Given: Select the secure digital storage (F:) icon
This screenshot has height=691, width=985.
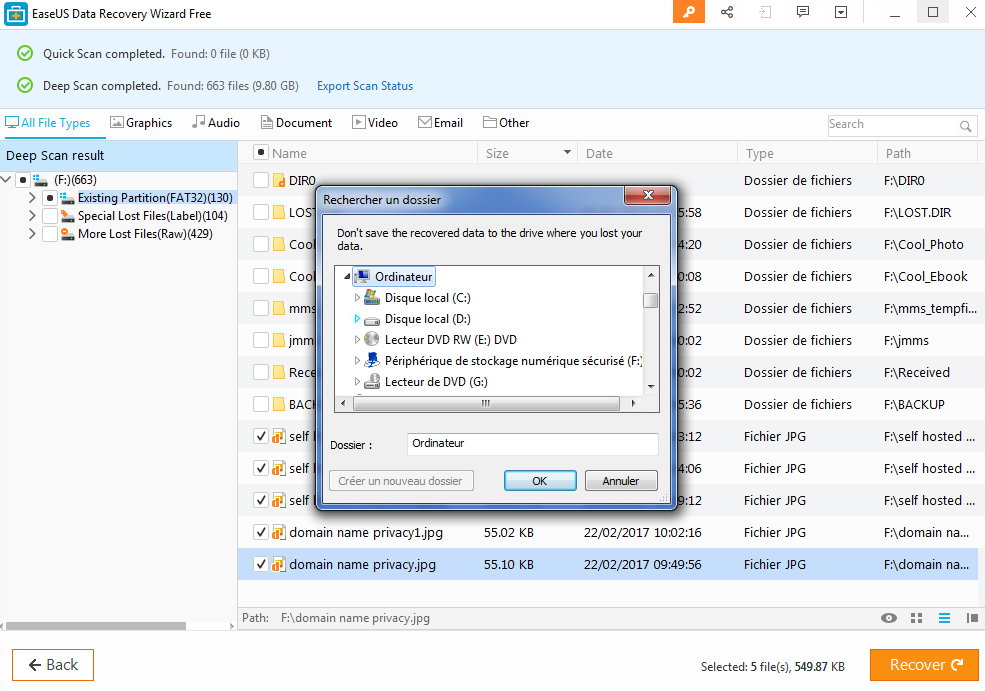Looking at the screenshot, I should click(372, 361).
